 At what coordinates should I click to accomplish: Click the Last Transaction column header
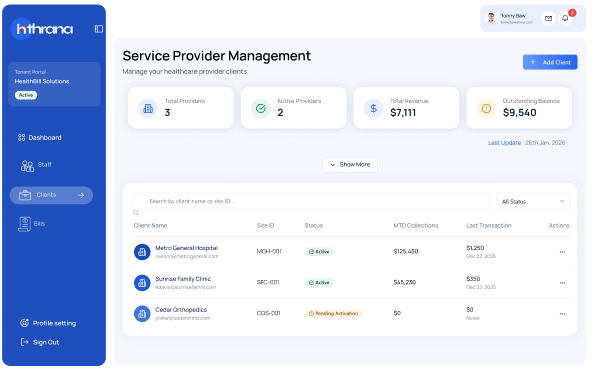point(489,225)
